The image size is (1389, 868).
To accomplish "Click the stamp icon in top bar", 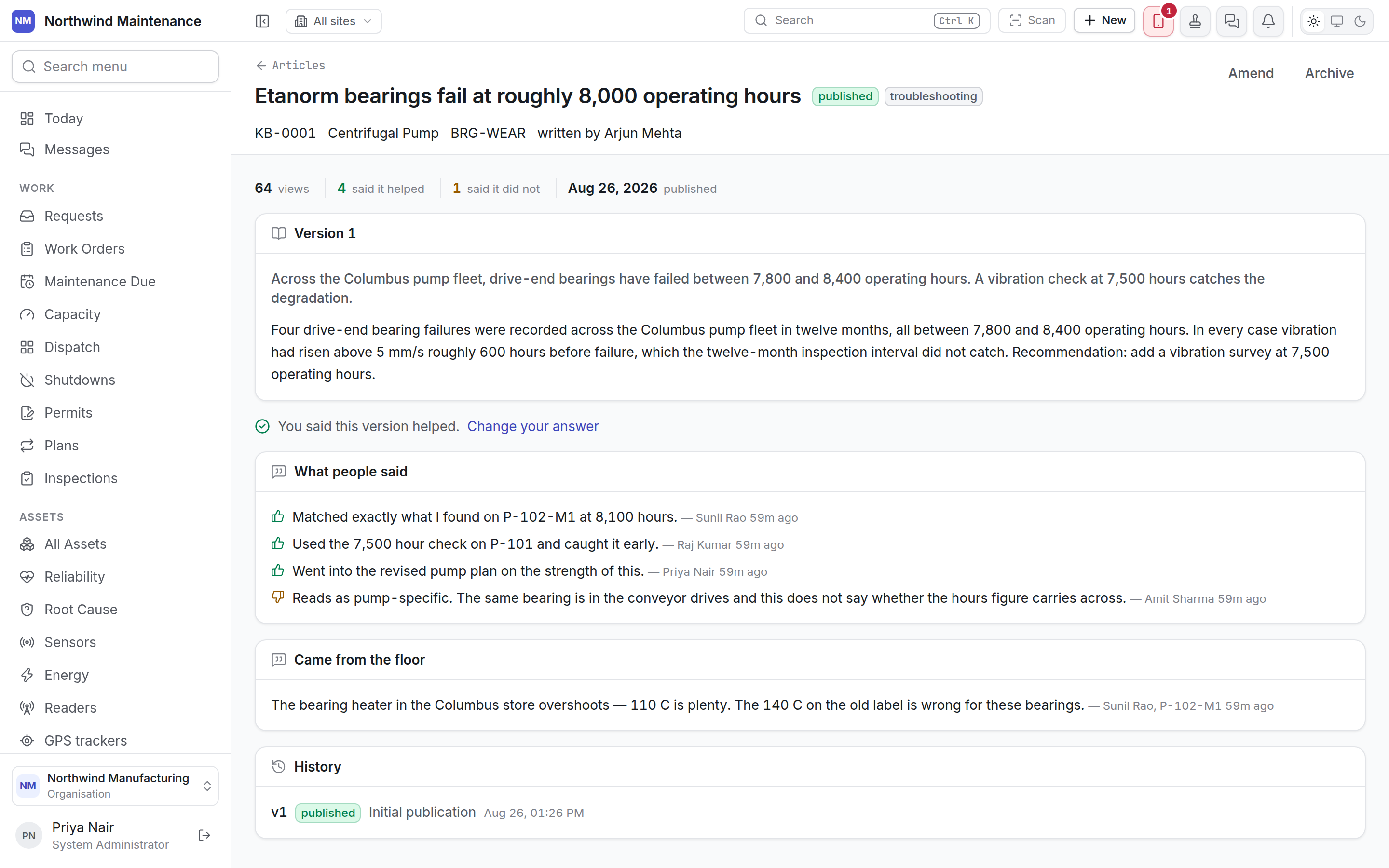I will (x=1195, y=21).
